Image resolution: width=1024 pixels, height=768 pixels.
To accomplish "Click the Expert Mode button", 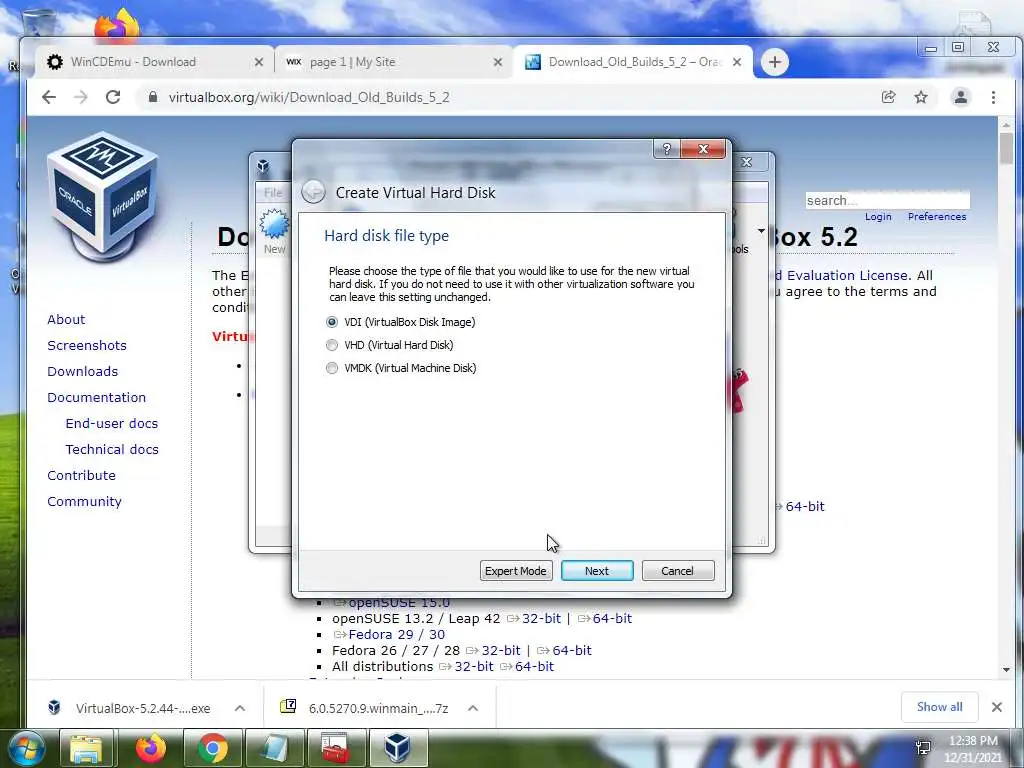I will pos(516,571).
